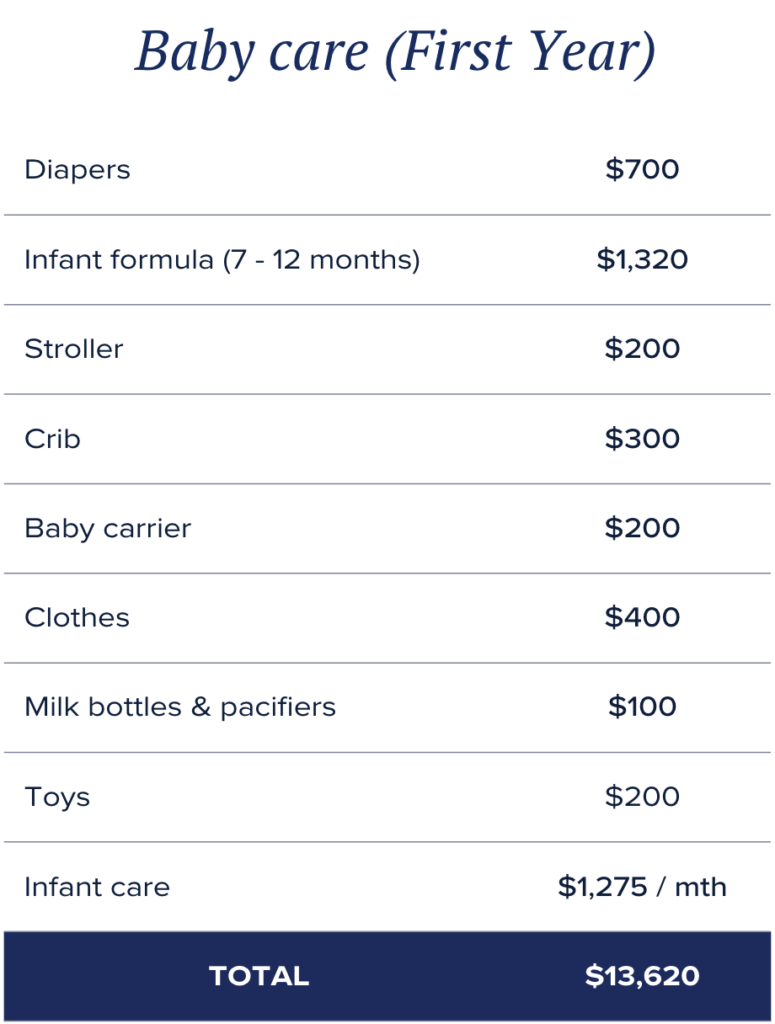Click the $400 clothes amount
The height and width of the screenshot is (1024, 775).
pos(642,617)
